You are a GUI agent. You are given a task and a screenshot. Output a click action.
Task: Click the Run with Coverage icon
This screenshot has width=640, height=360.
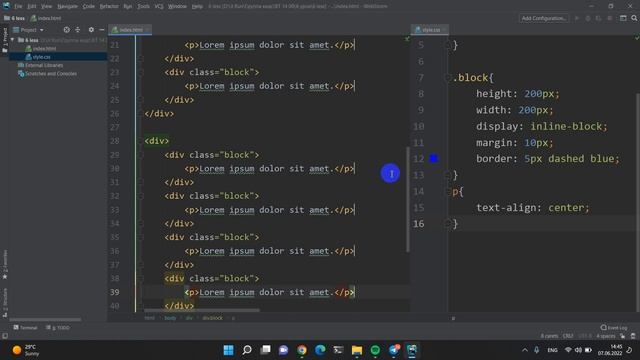(x=598, y=18)
